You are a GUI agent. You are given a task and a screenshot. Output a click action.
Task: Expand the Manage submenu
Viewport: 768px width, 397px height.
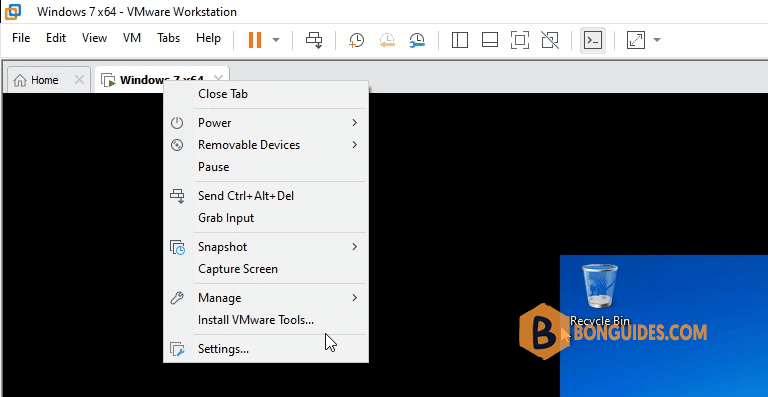[x=266, y=298]
